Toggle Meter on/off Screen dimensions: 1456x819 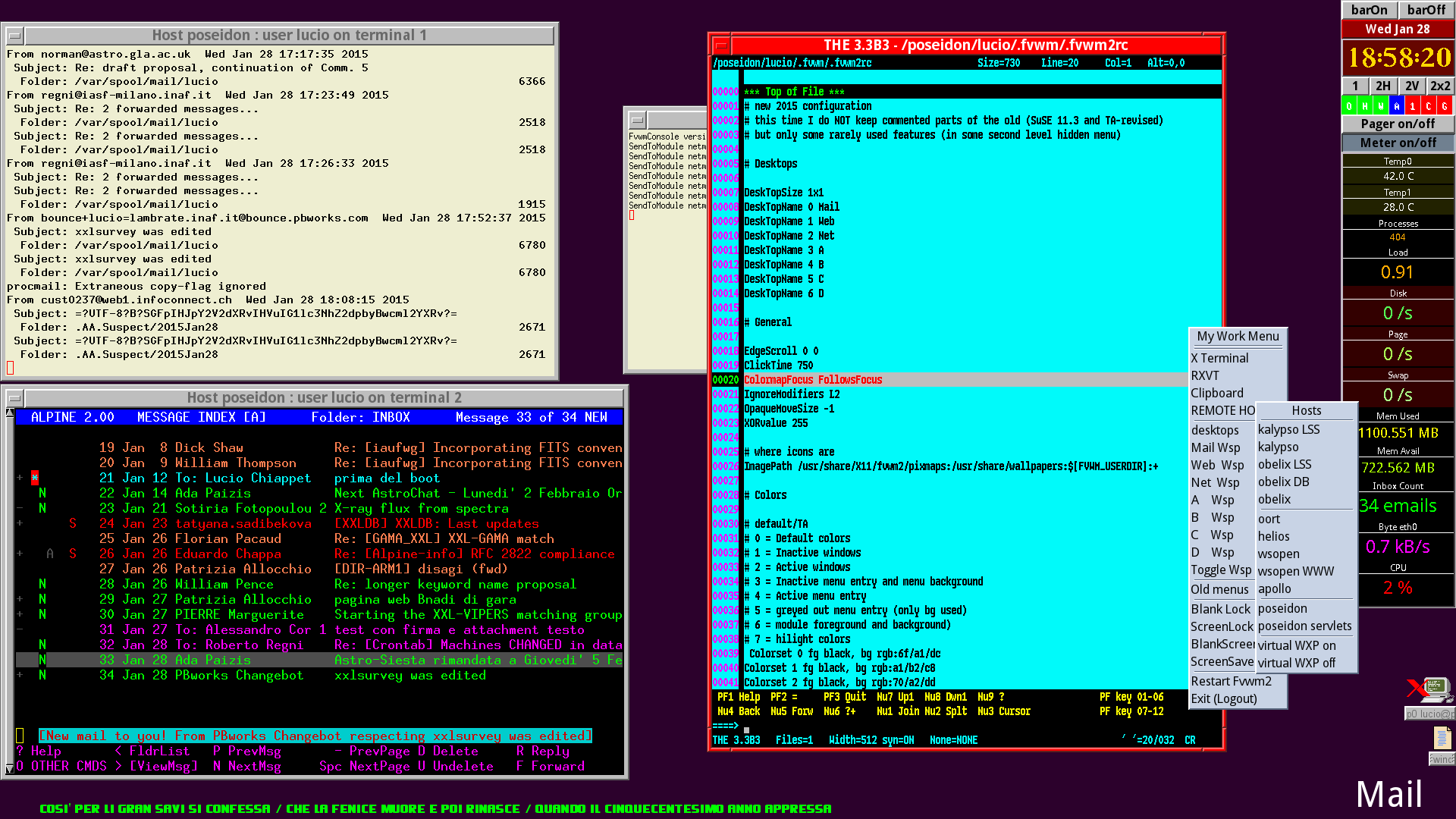(x=1398, y=143)
